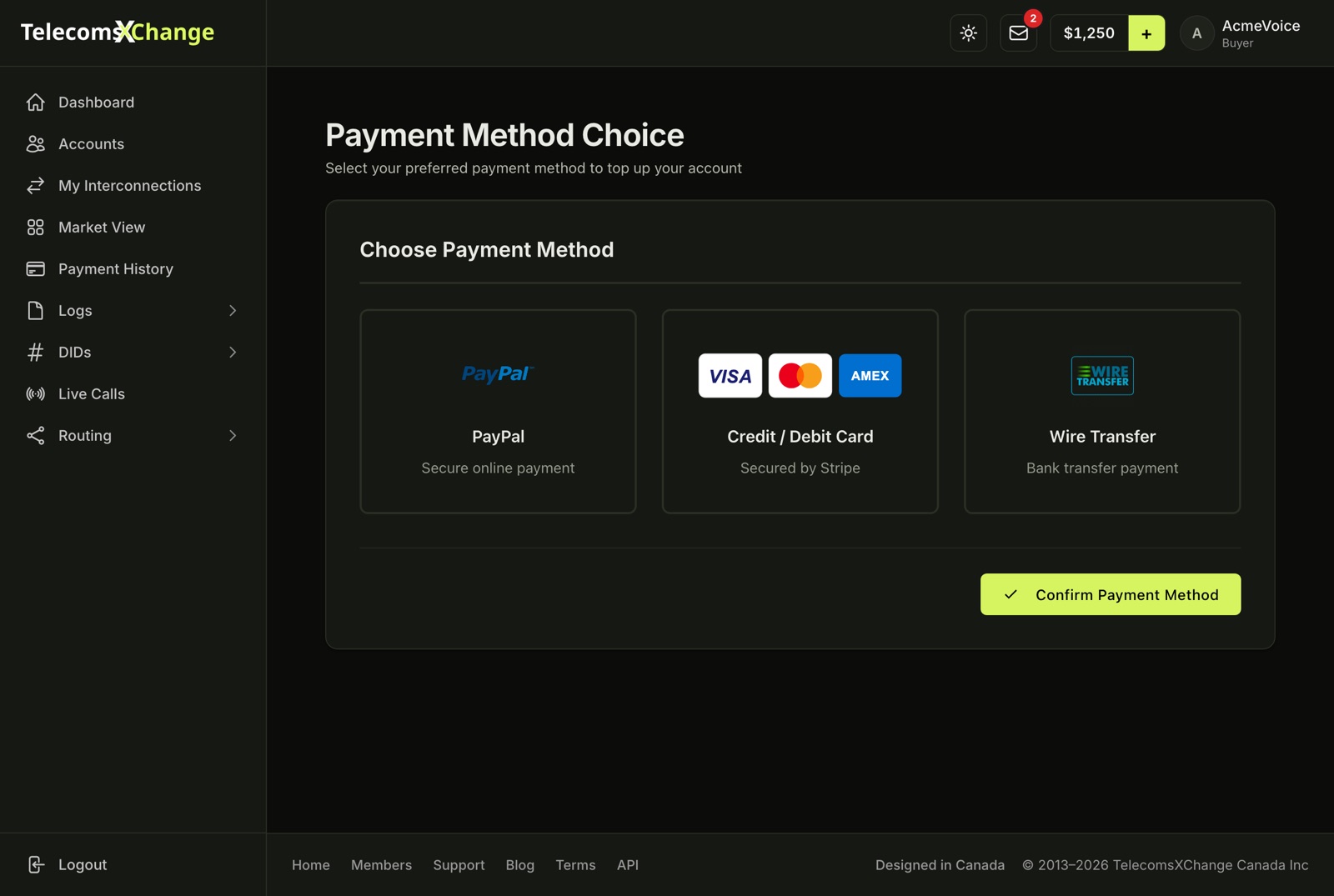Click "Bank transfer payment" text
1334x896 pixels.
pos(1102,468)
